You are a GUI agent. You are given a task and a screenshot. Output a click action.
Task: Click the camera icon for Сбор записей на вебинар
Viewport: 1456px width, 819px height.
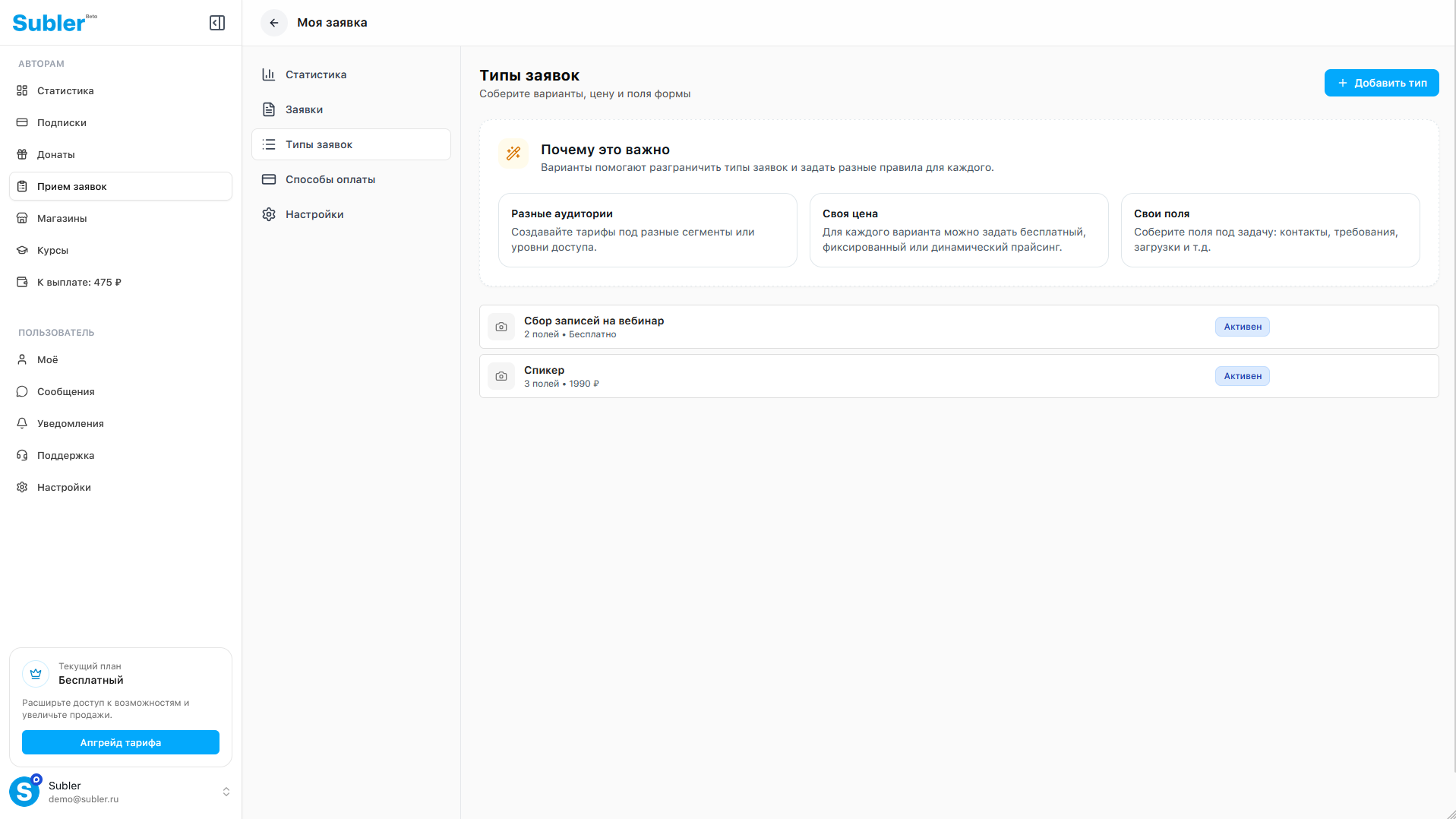tap(501, 327)
